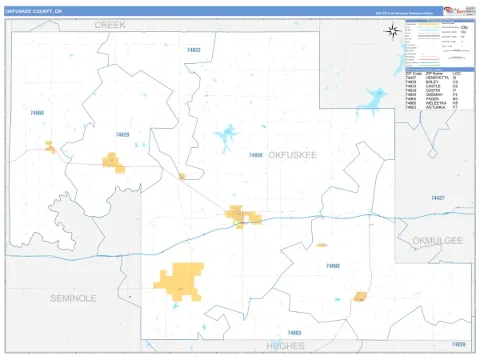Select the OKFUSKEE county name label

coord(292,155)
